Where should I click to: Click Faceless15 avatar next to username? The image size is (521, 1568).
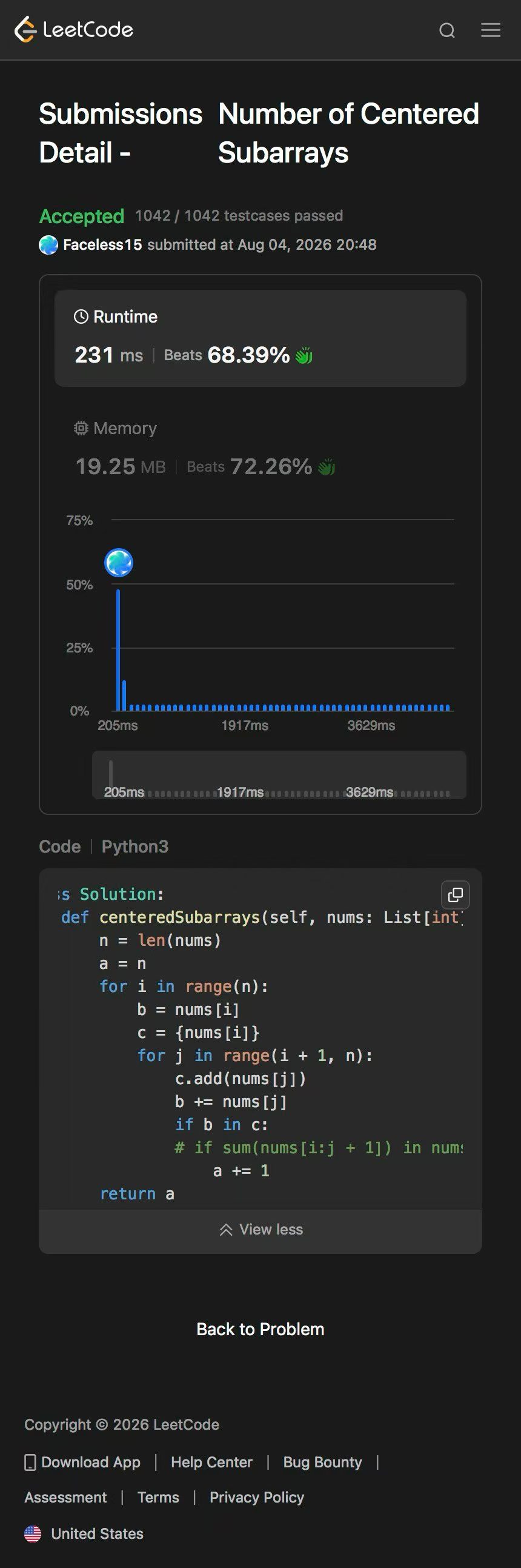(48, 245)
